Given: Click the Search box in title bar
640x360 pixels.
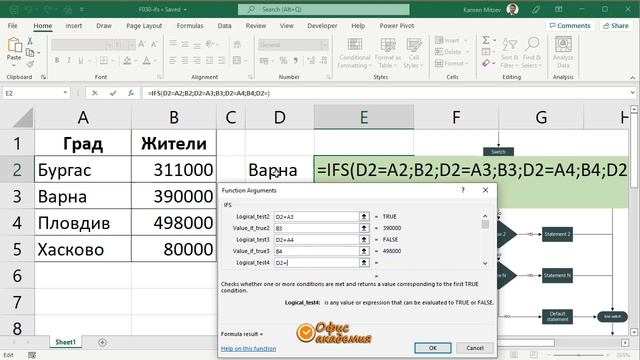Looking at the screenshot, I should [x=324, y=9].
